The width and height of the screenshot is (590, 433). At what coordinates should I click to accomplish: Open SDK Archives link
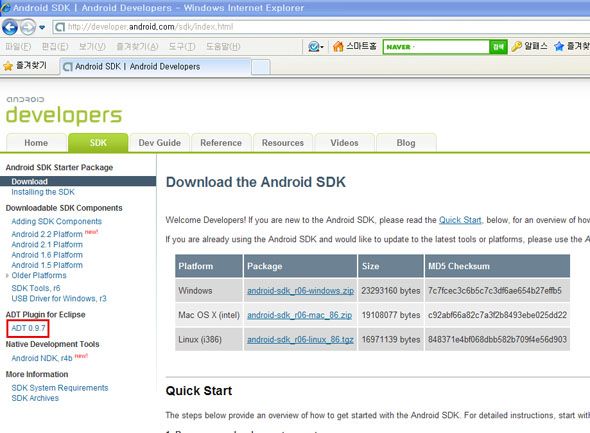tap(35, 398)
